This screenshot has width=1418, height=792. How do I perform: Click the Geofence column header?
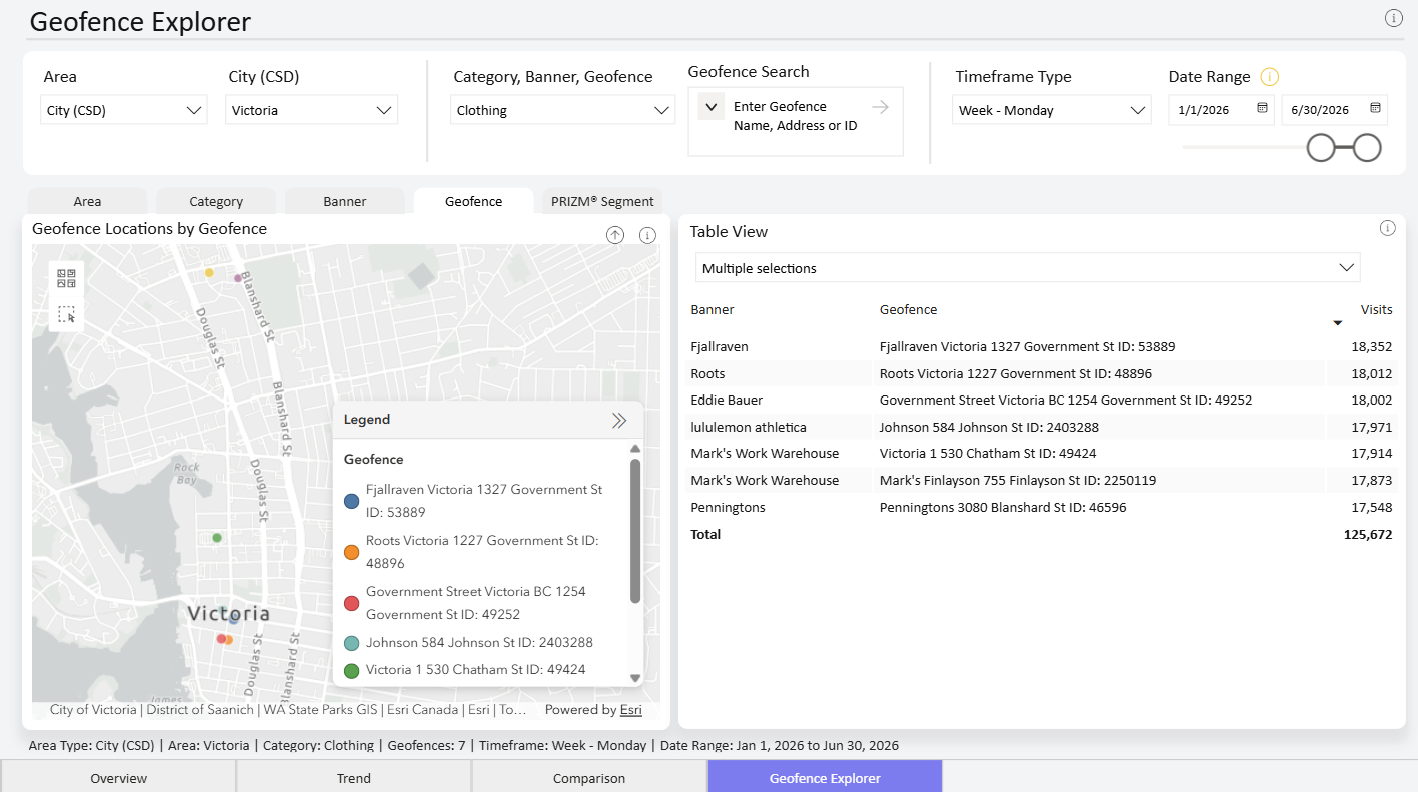click(x=908, y=309)
